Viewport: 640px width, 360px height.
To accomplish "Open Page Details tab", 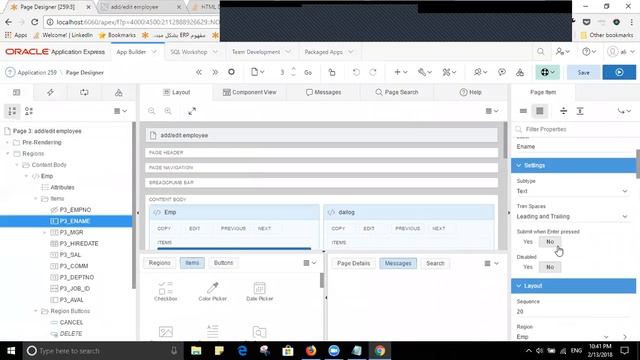I will point(353,263).
